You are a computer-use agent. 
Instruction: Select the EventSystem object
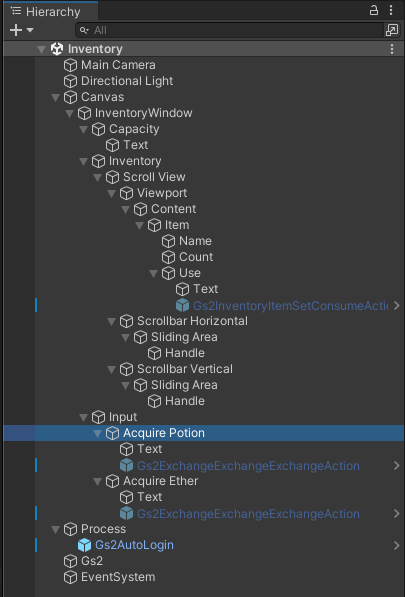[110, 577]
